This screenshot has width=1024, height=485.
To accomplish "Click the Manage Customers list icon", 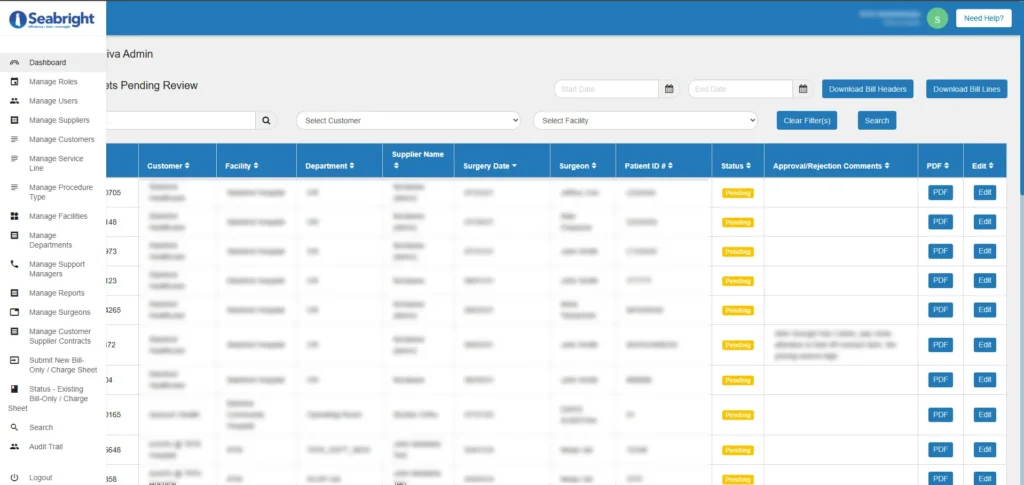I will coord(14,139).
